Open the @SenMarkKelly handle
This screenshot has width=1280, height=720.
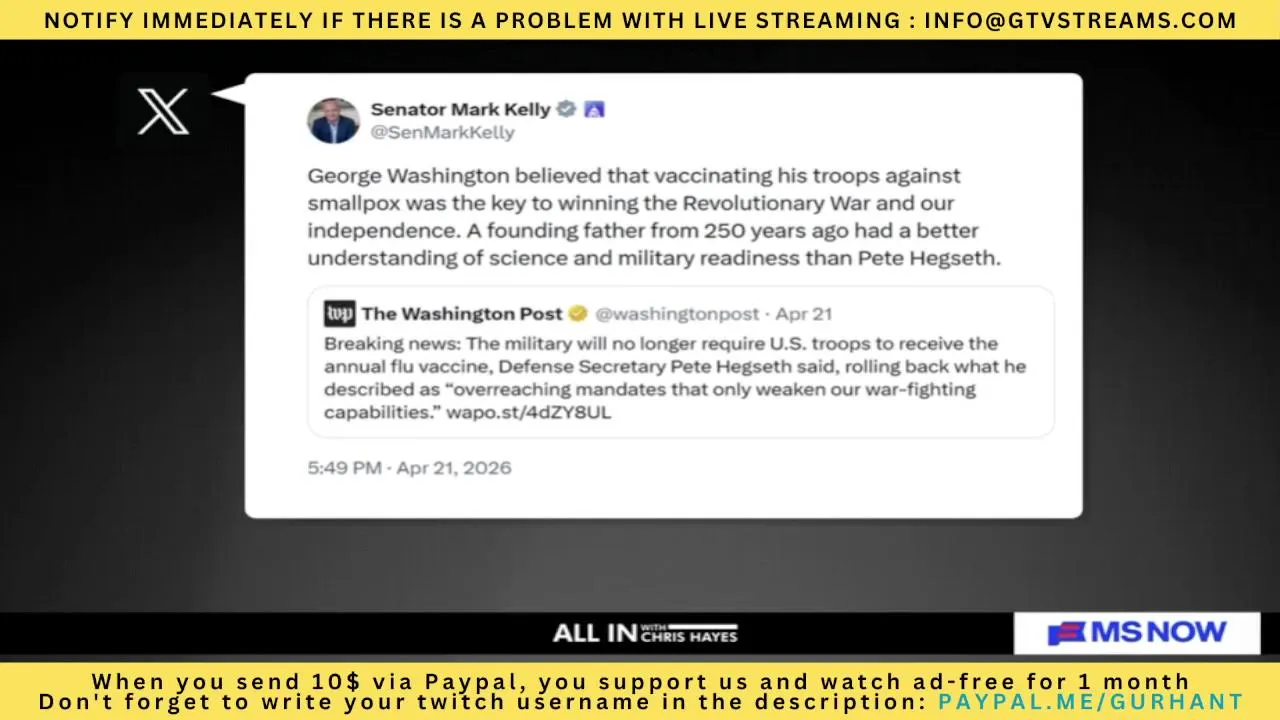[442, 132]
